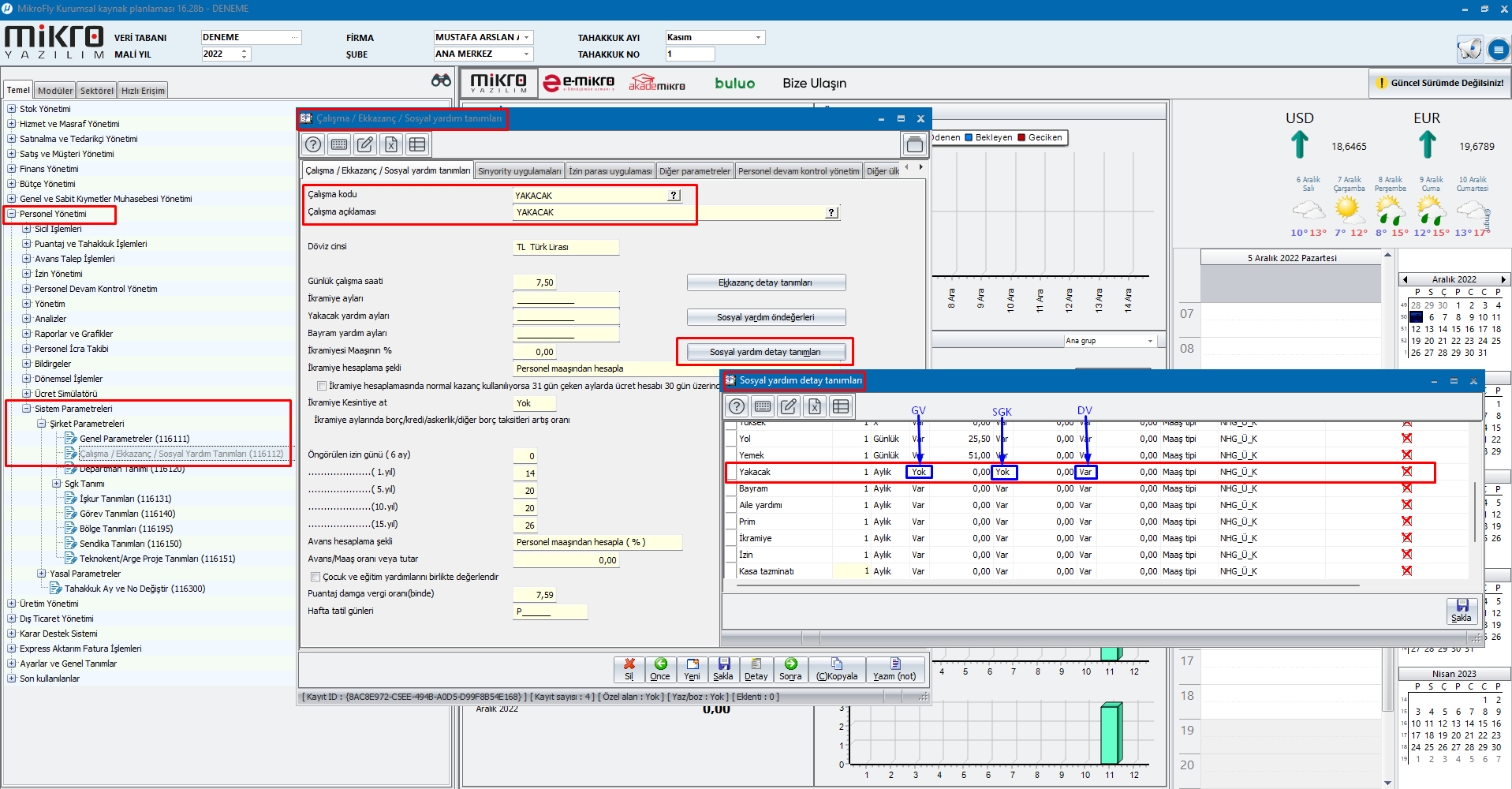1512x789 pixels.
Task: Click row selector box of Yemek row
Action: [x=730, y=455]
